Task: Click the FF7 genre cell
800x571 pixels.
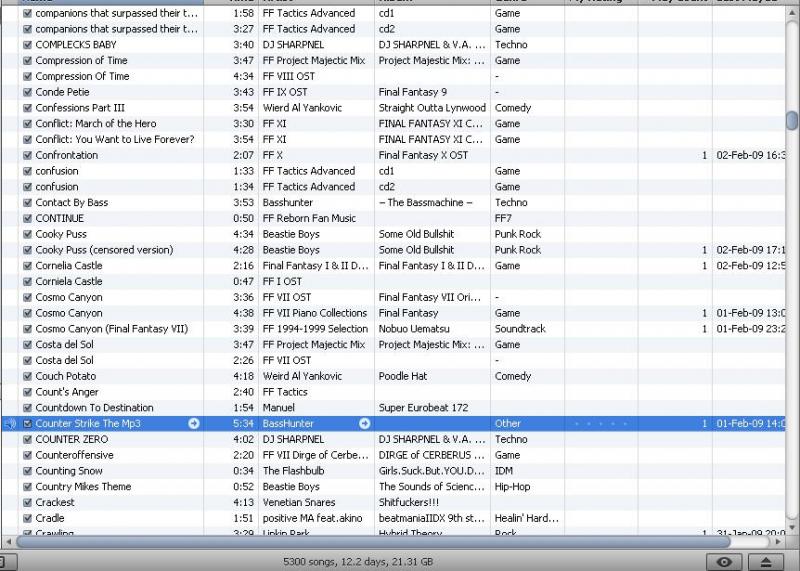Action: [x=503, y=218]
